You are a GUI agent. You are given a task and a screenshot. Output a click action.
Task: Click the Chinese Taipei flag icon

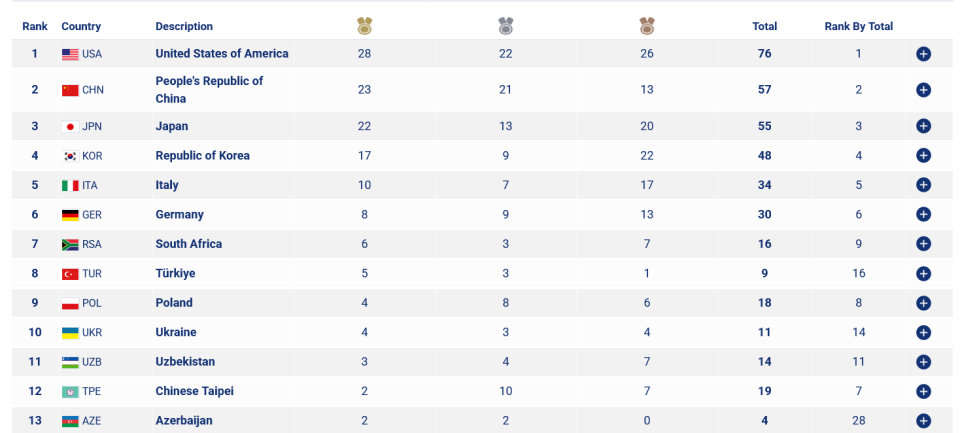pos(70,391)
